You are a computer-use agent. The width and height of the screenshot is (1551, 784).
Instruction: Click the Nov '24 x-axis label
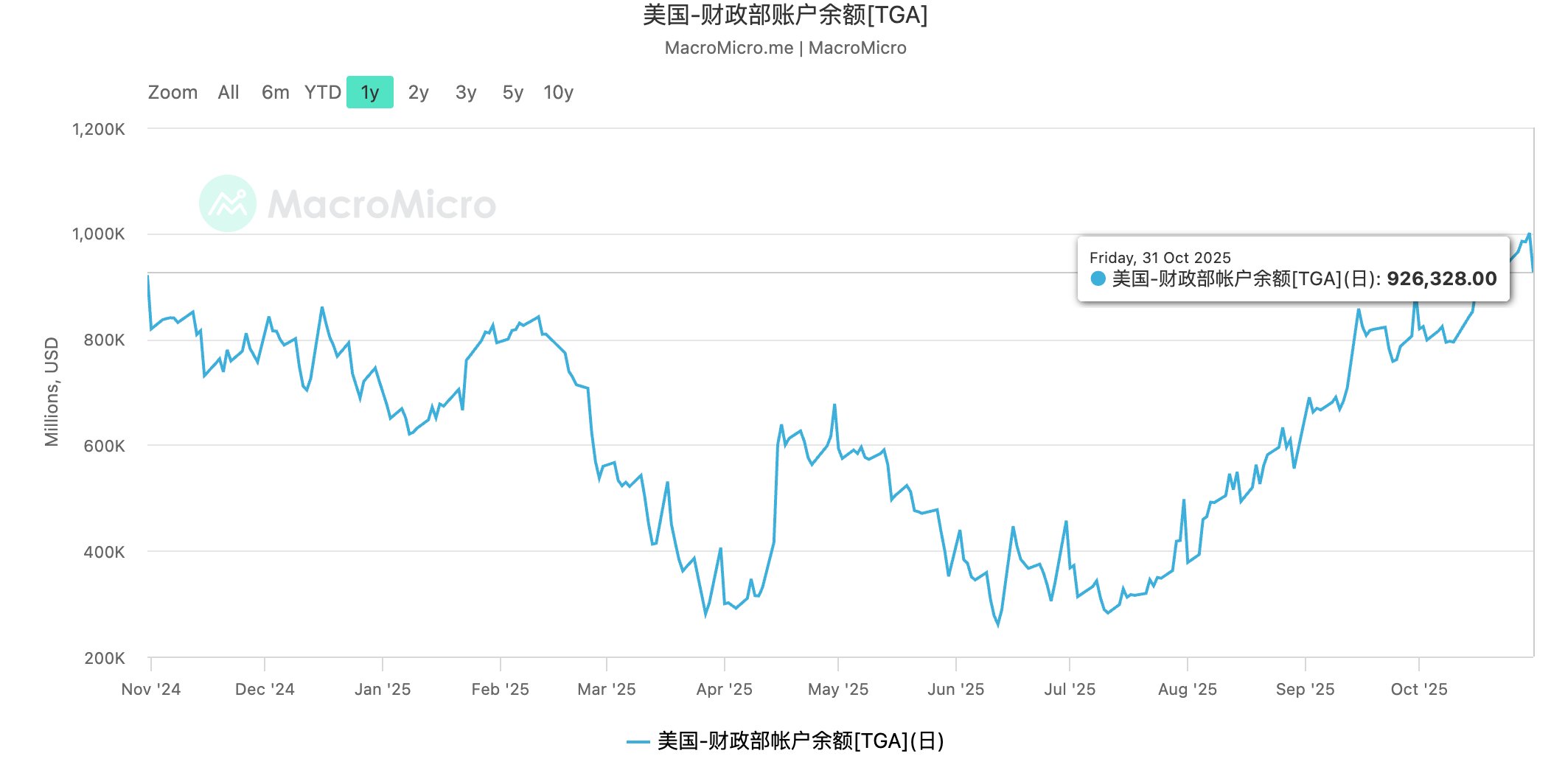pyautogui.click(x=151, y=689)
